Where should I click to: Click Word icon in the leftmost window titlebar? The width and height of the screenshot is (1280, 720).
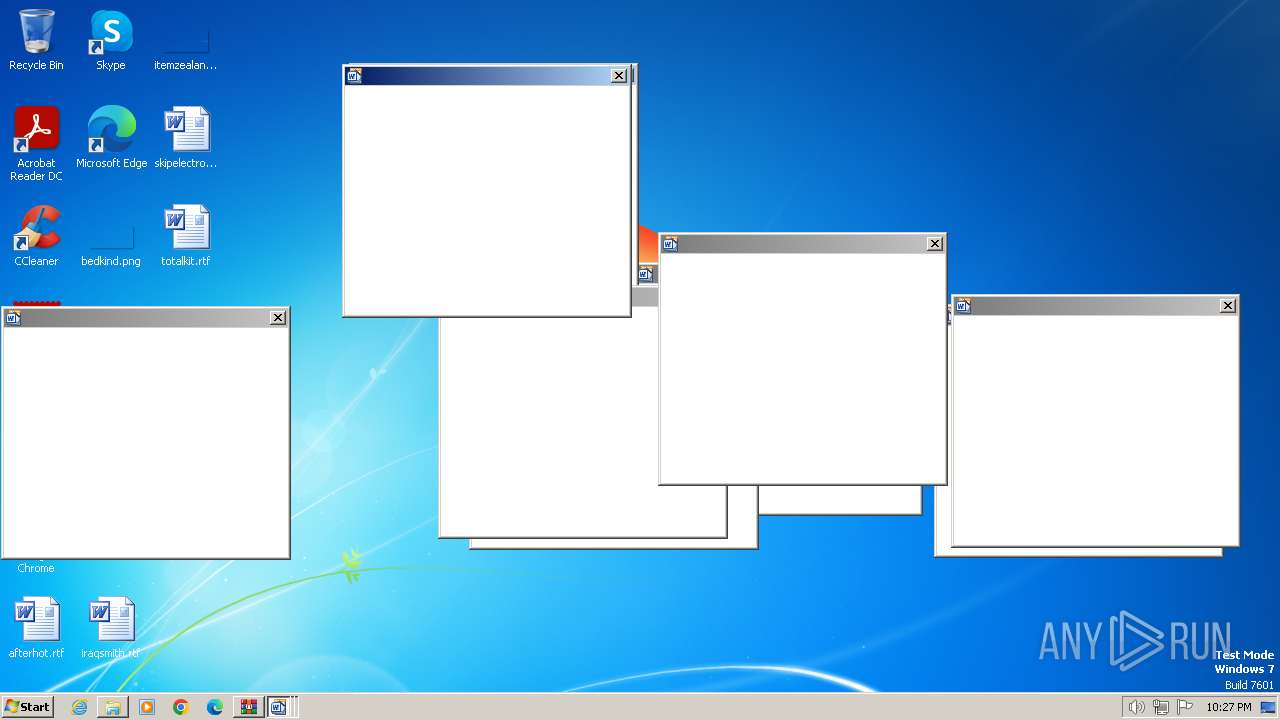pos(13,318)
